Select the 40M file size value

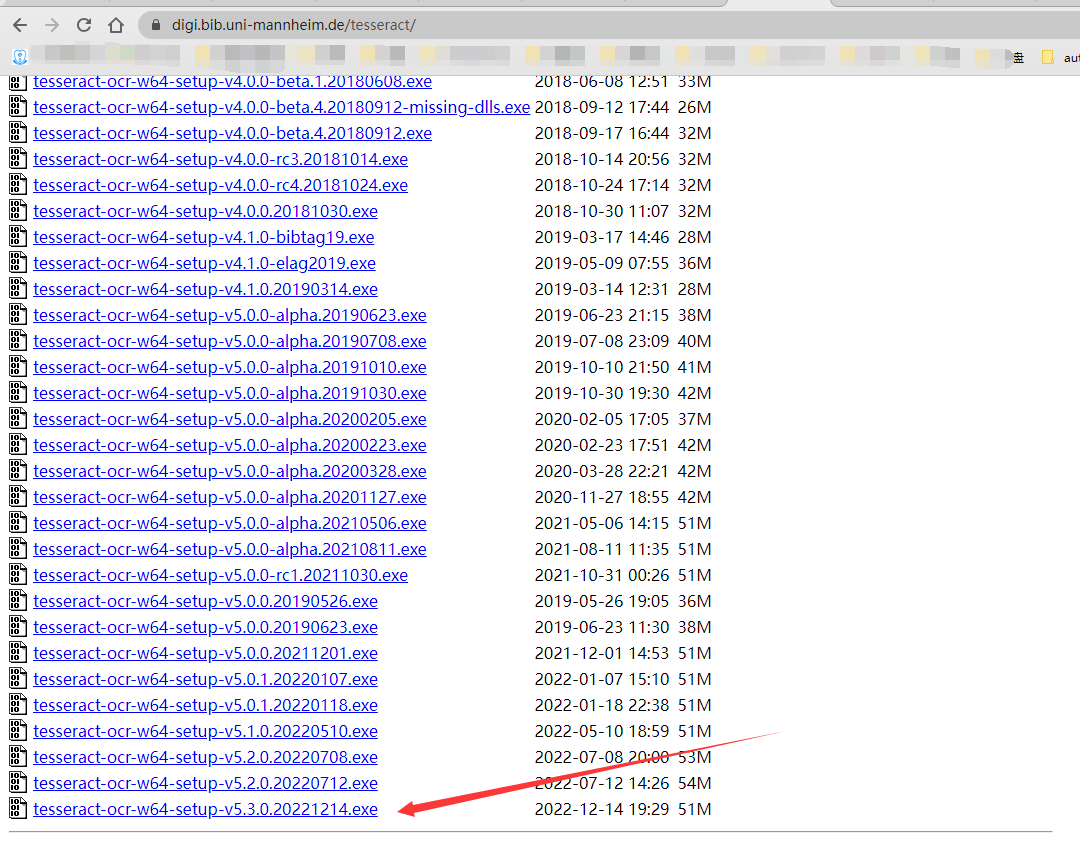[x=694, y=341]
